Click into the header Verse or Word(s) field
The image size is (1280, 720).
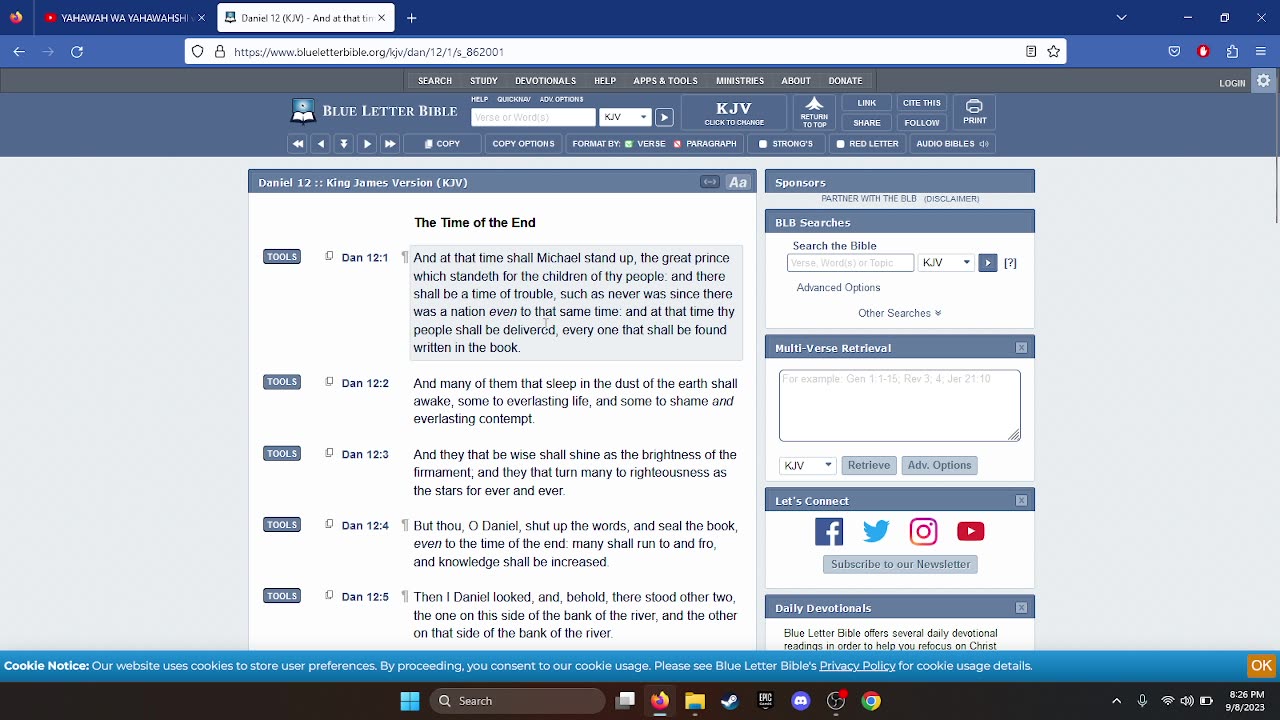[x=533, y=117]
